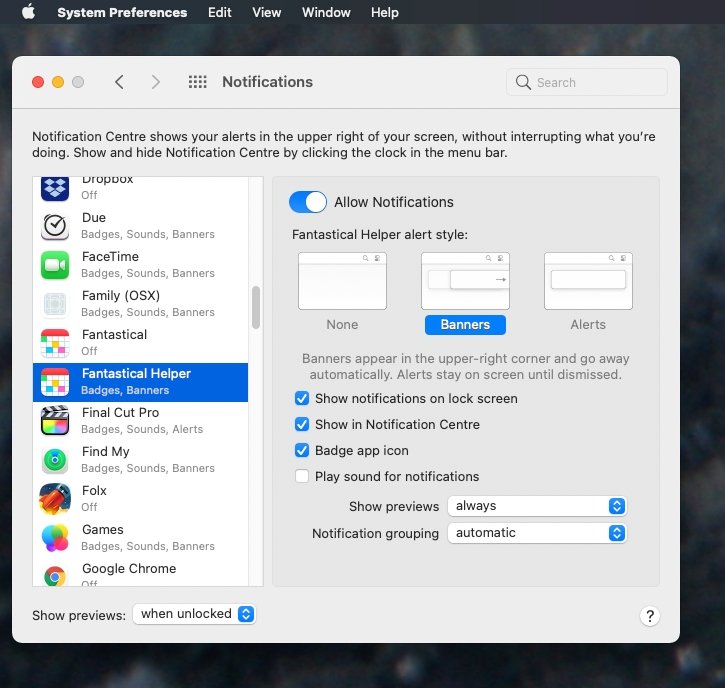Select the Alerts alert style thumbnail
This screenshot has width=725, height=688.
coord(588,281)
